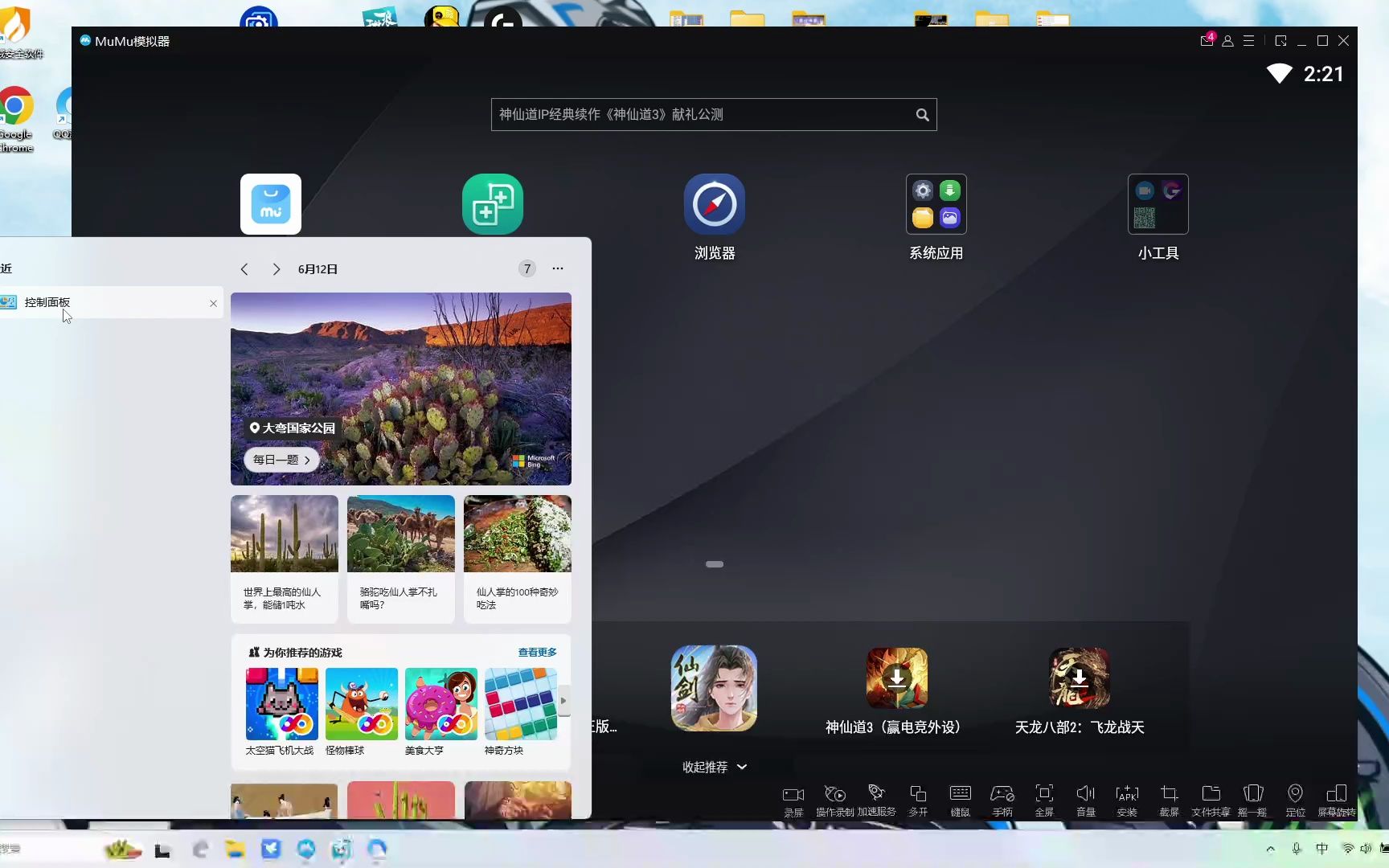1389x868 pixels.
Task: Go to next item in widget panel
Action: click(x=276, y=269)
